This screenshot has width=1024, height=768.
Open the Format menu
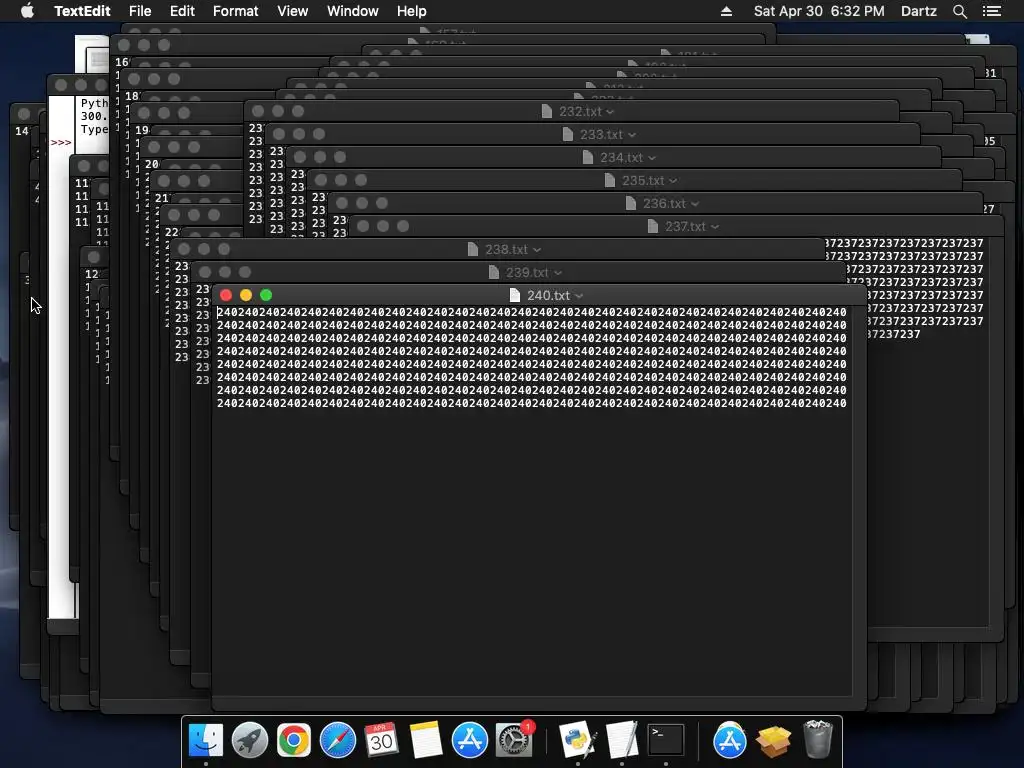click(235, 11)
